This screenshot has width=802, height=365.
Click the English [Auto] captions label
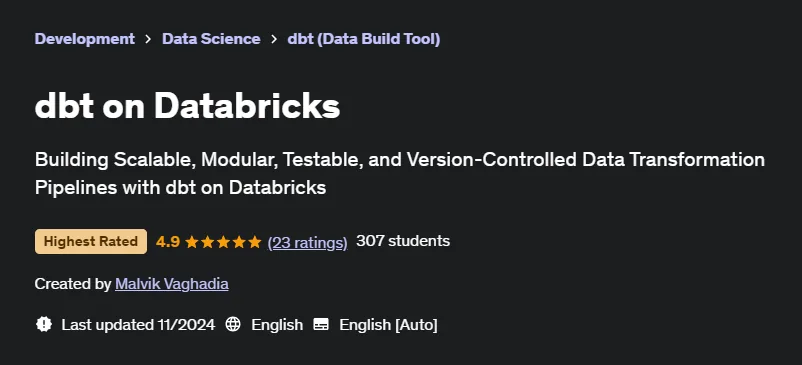click(388, 325)
